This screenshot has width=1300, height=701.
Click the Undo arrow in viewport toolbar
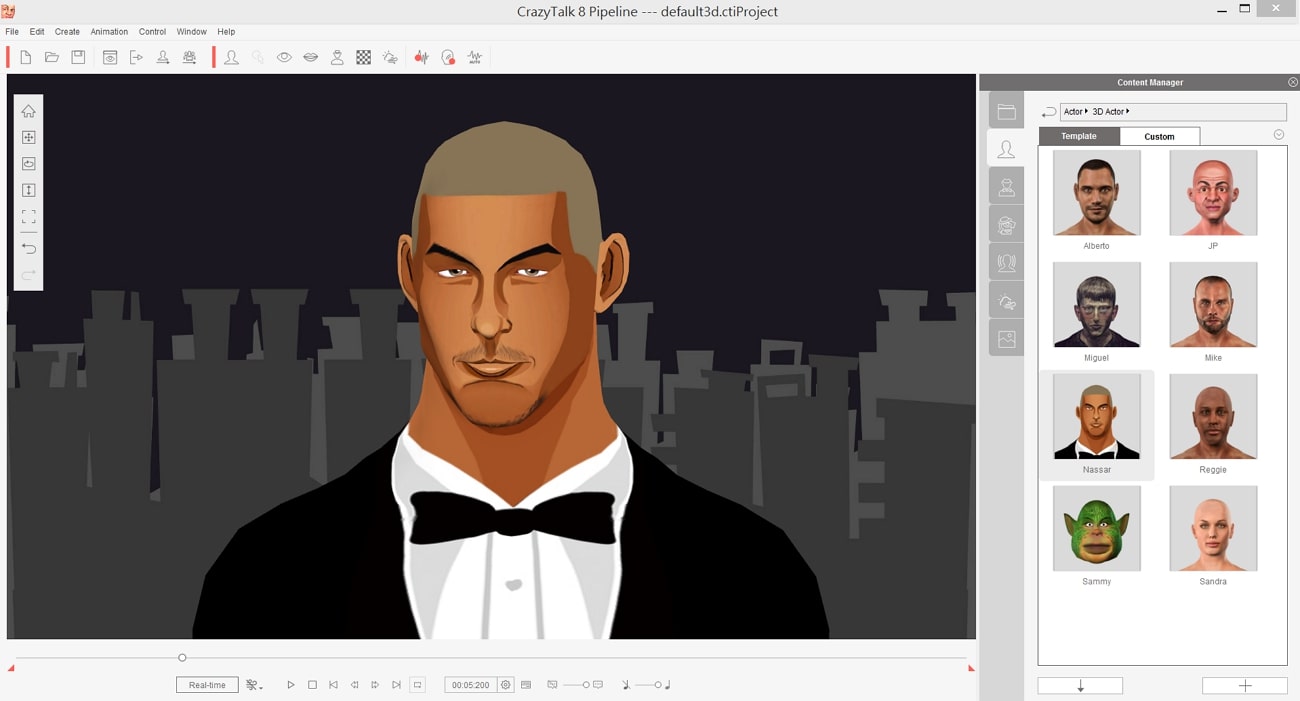click(28, 248)
